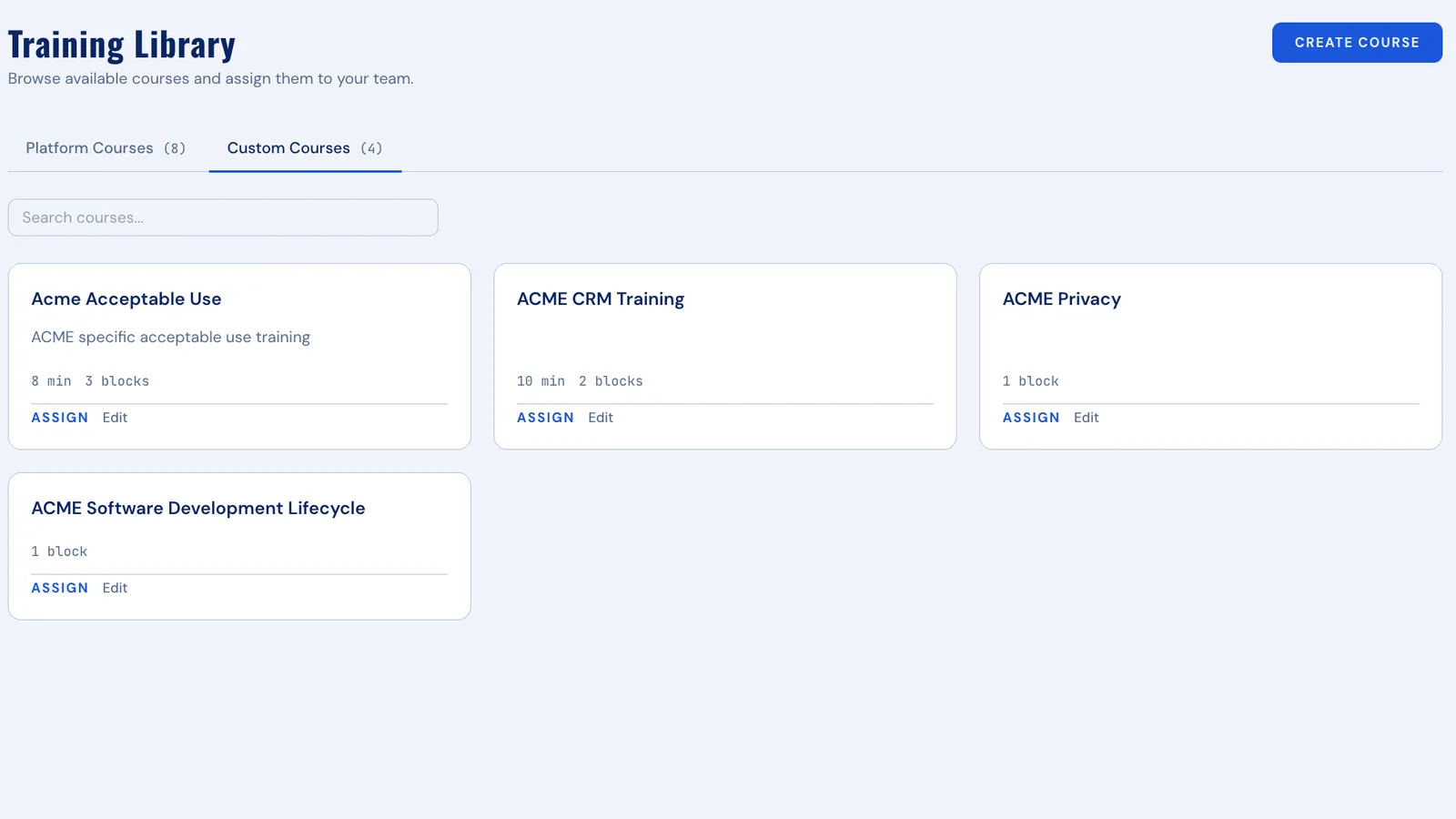The image size is (1456, 819).
Task: Assign the Acme Acceptable Use course
Action: (60, 418)
